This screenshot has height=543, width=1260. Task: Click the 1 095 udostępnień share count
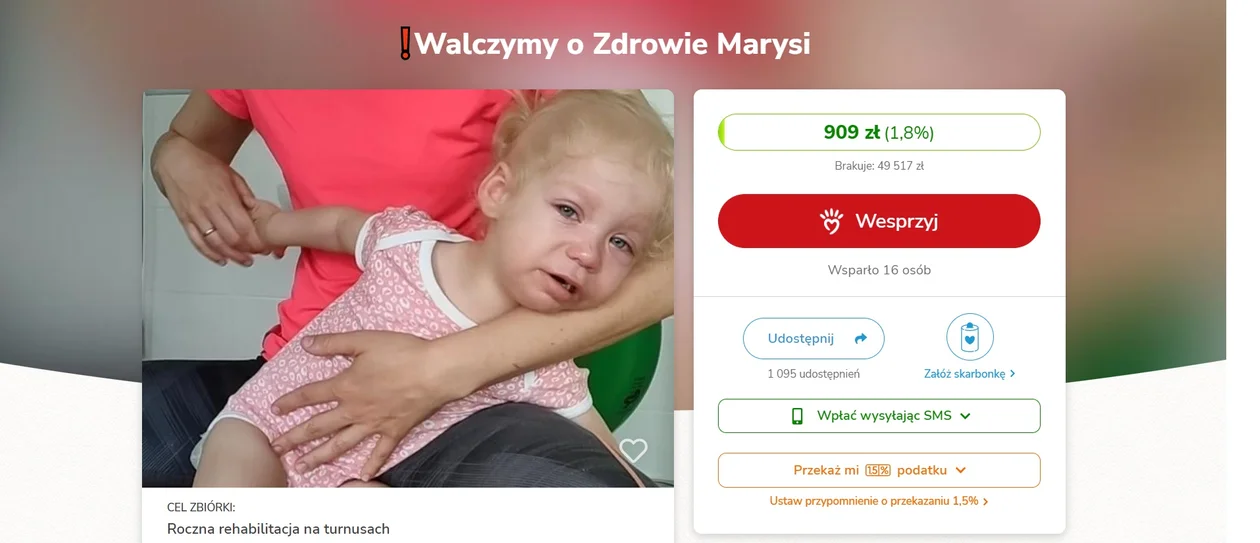[x=814, y=374]
